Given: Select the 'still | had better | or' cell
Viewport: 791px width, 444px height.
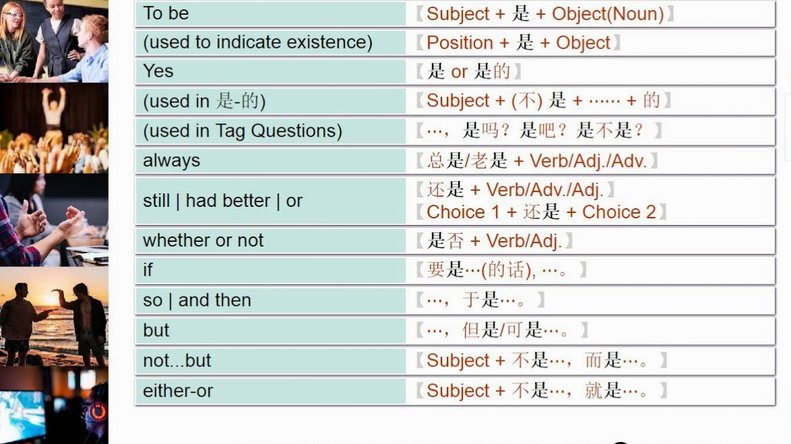Looking at the screenshot, I should pos(270,201).
